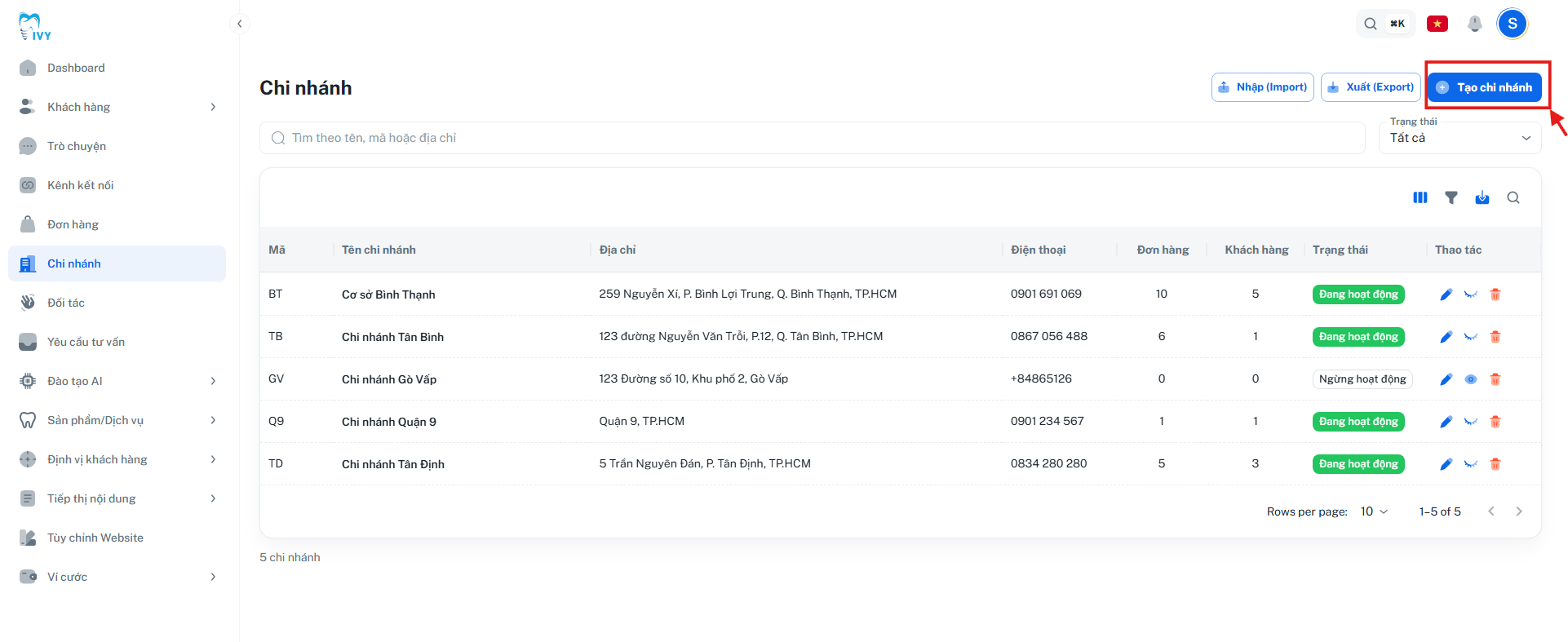Delete Chi nhánh Tân Định row
1568x642 pixels.
point(1495,464)
